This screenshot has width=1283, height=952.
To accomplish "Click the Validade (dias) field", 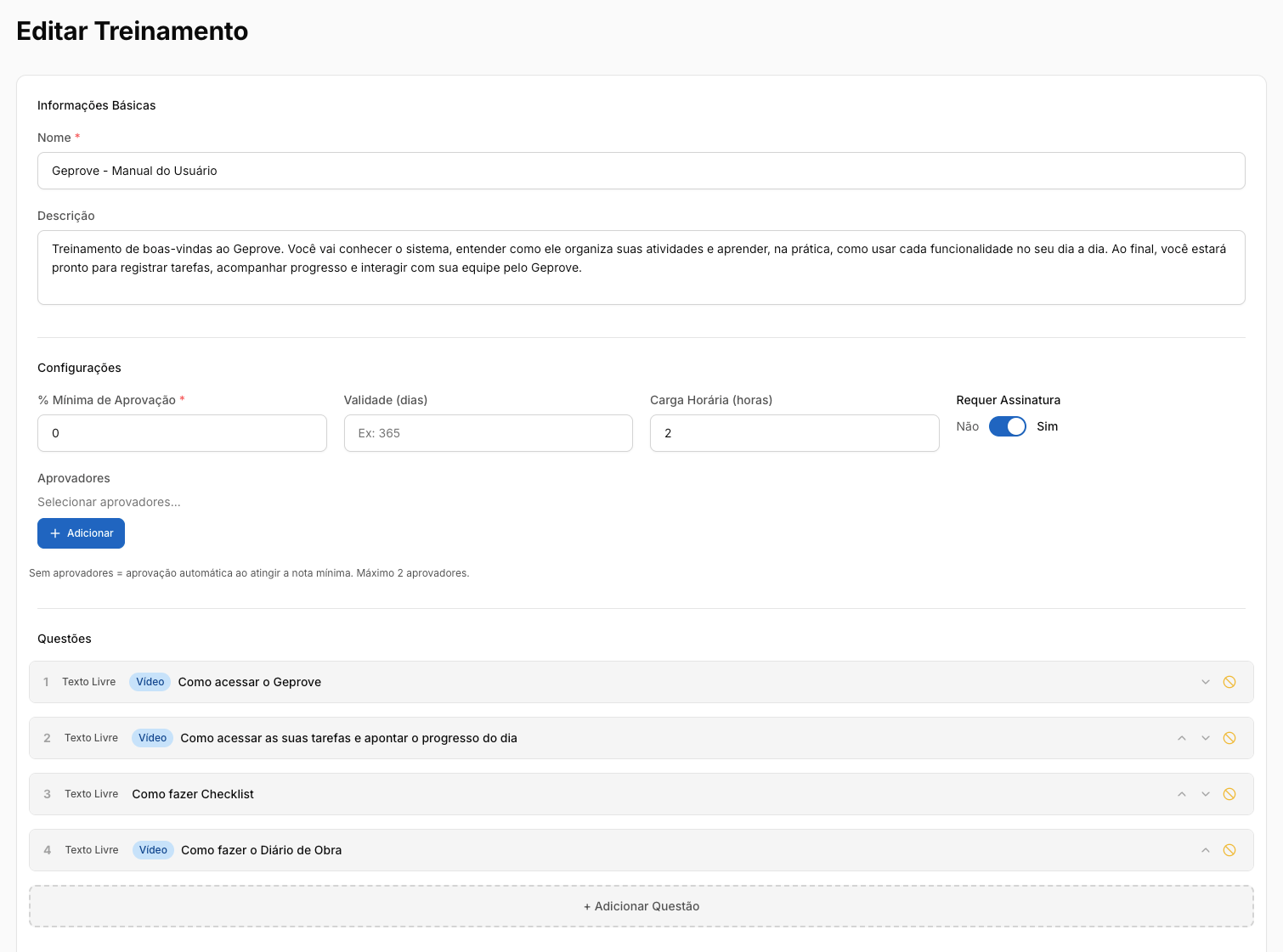I will [x=489, y=433].
